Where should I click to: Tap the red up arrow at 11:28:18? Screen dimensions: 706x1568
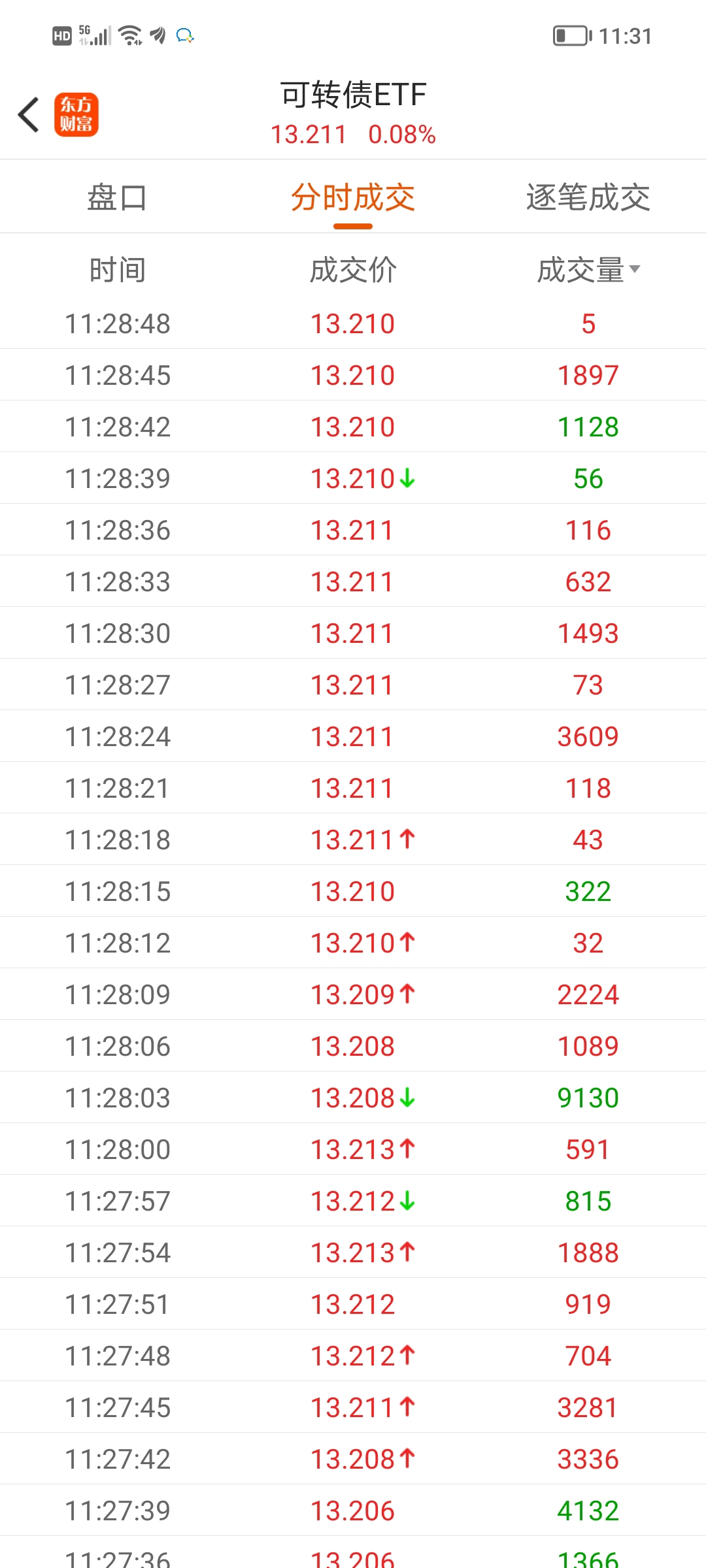tap(407, 839)
